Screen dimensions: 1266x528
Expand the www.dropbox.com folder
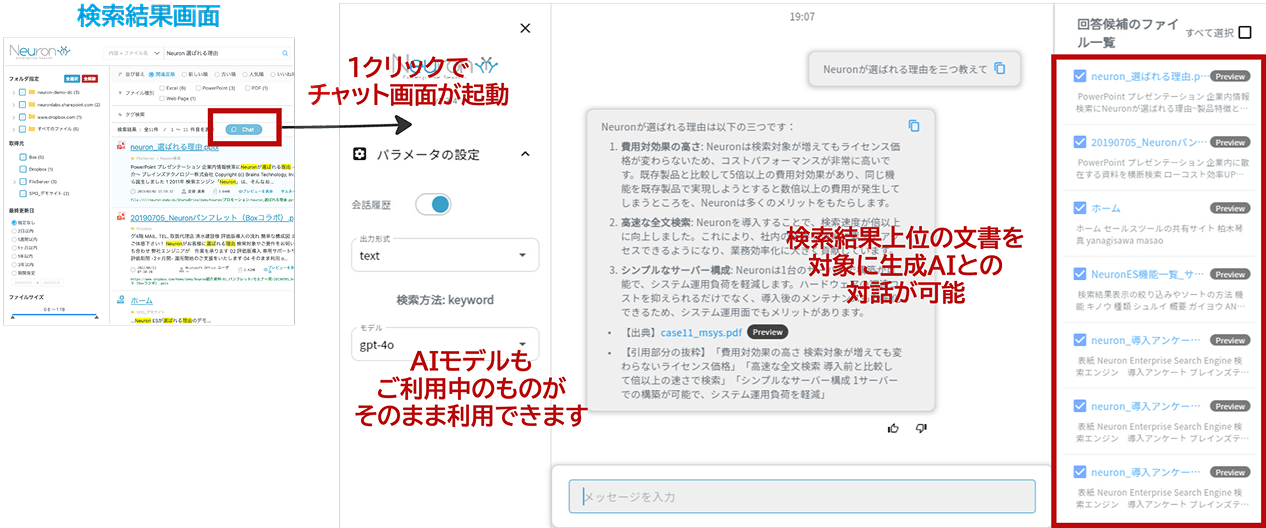tap(13, 117)
